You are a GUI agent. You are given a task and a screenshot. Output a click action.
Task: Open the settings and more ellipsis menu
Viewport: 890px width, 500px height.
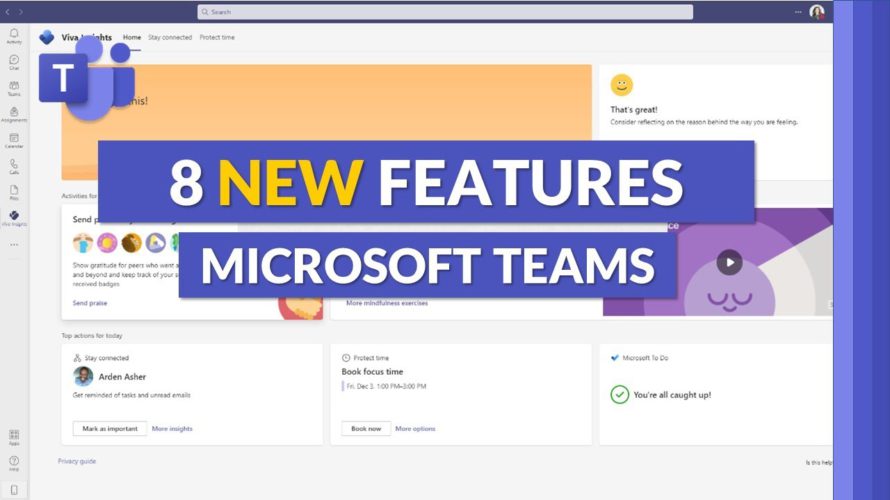(798, 11)
